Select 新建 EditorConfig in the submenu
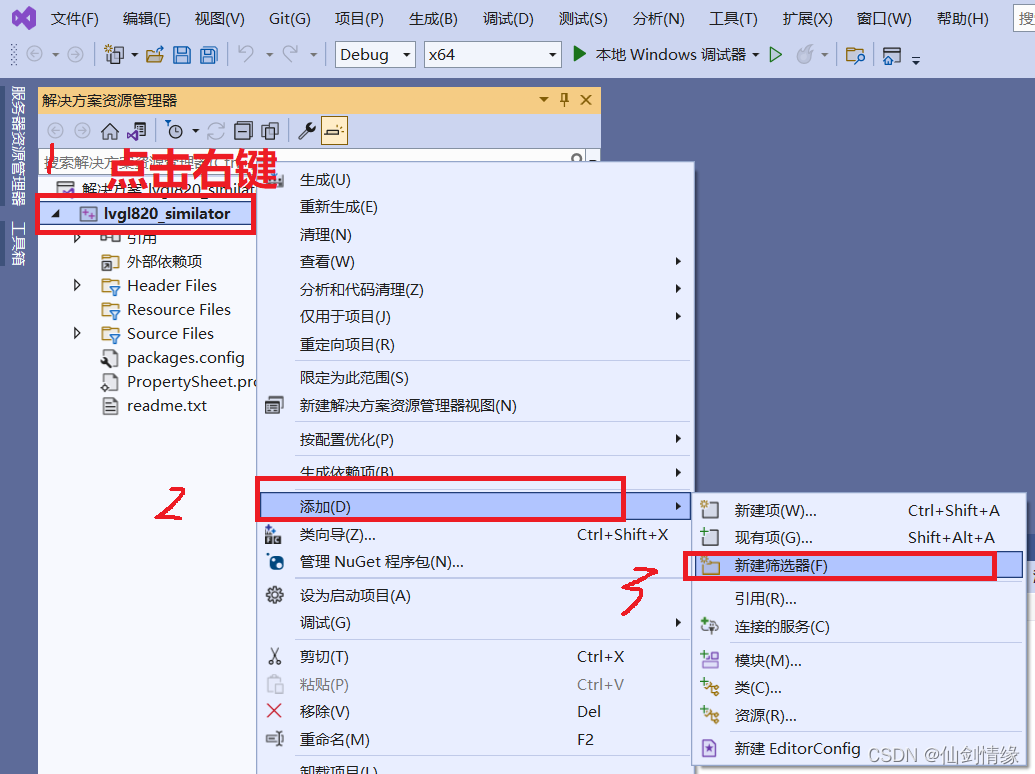Viewport: 1035px width, 774px height. click(859, 748)
